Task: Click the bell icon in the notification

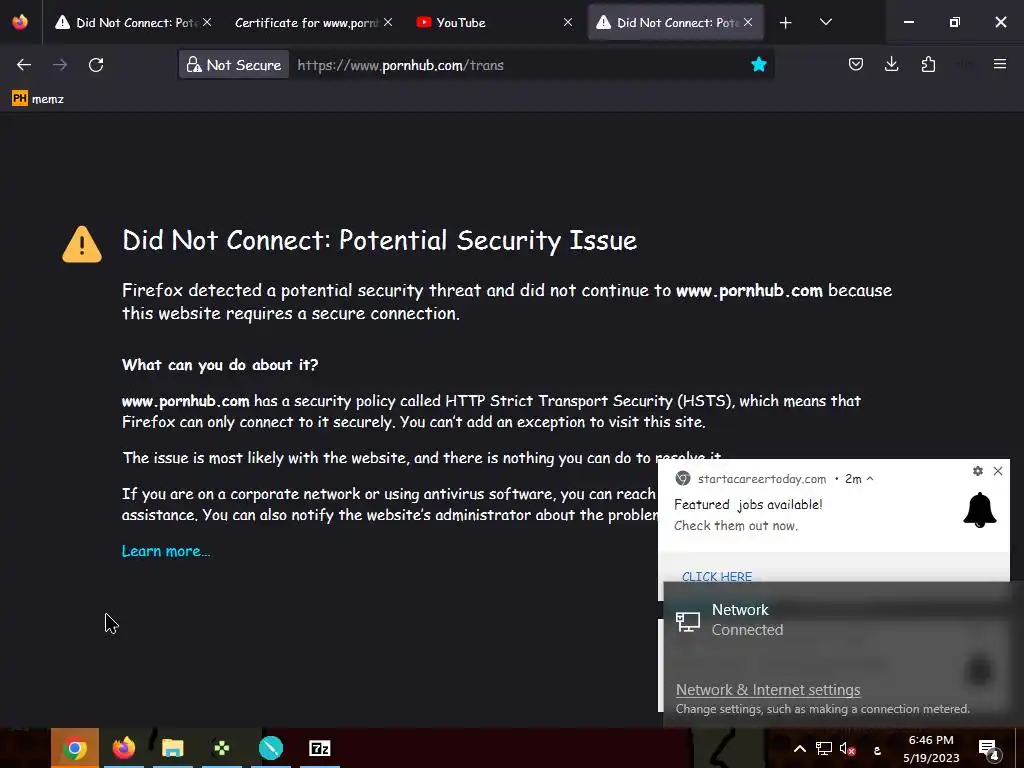Action: 980,510
